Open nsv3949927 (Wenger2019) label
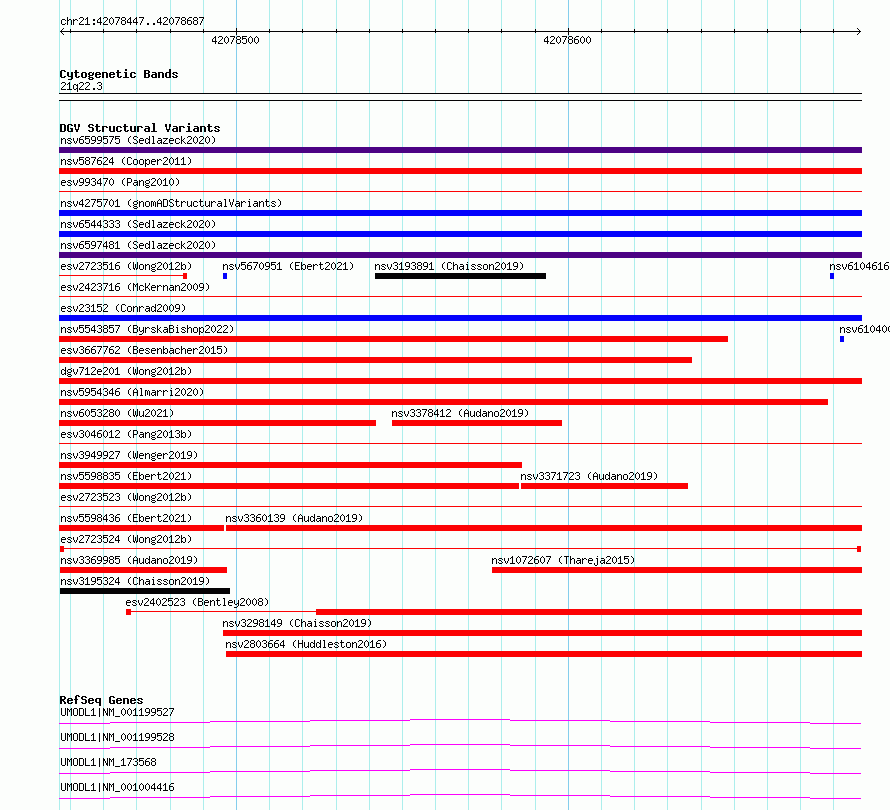This screenshot has height=810, width=890. 129,455
